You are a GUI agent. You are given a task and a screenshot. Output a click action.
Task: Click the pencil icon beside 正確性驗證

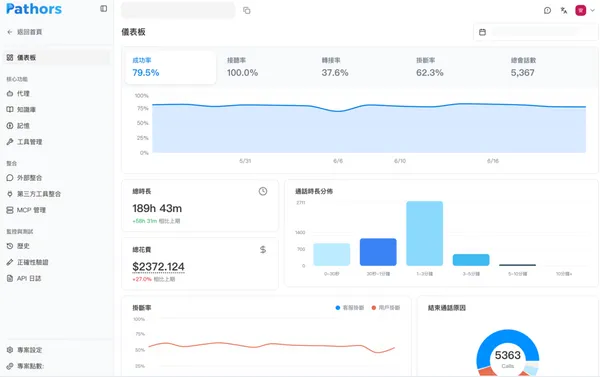(x=10, y=262)
